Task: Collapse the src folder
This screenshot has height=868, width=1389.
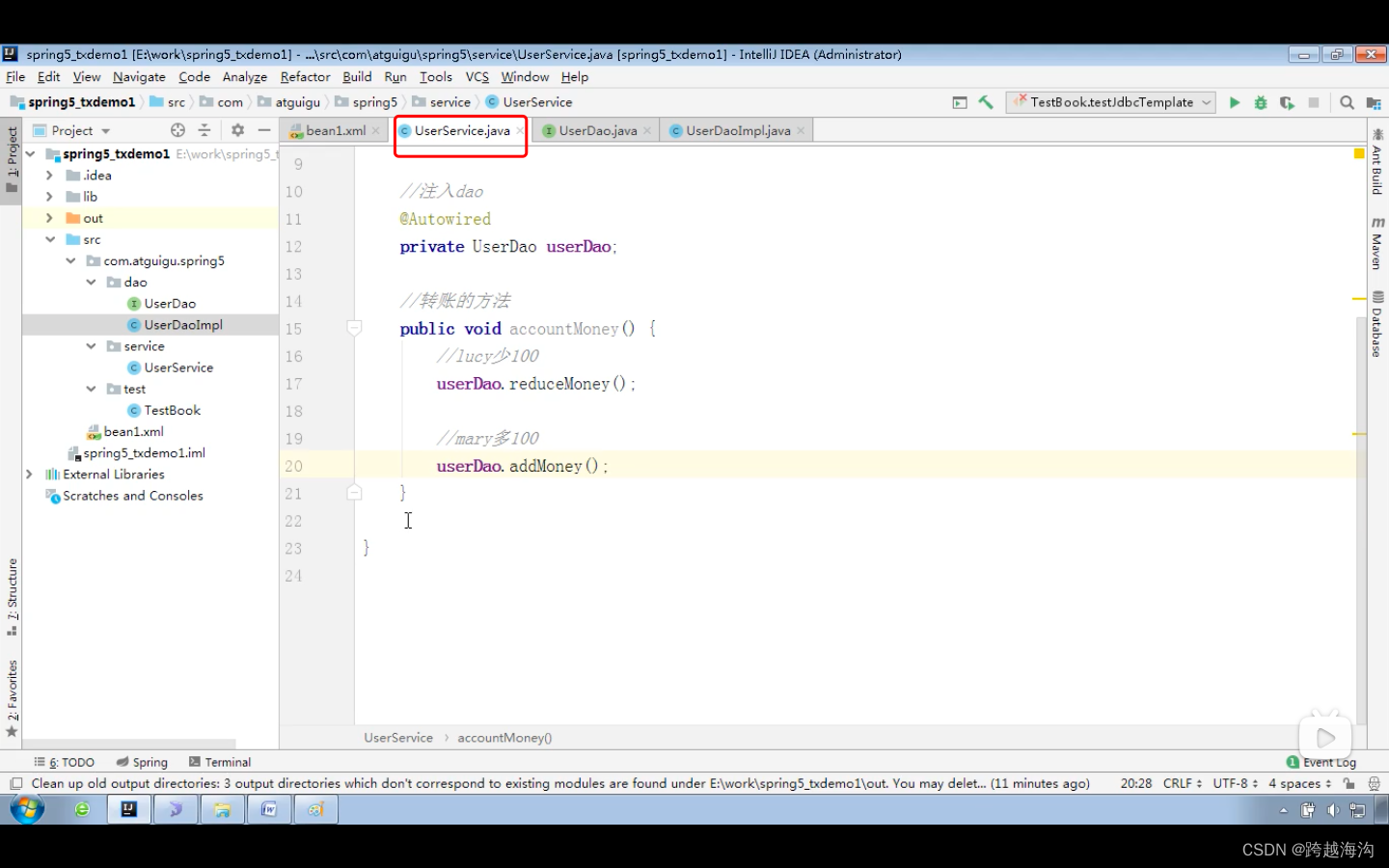Action: (x=49, y=239)
